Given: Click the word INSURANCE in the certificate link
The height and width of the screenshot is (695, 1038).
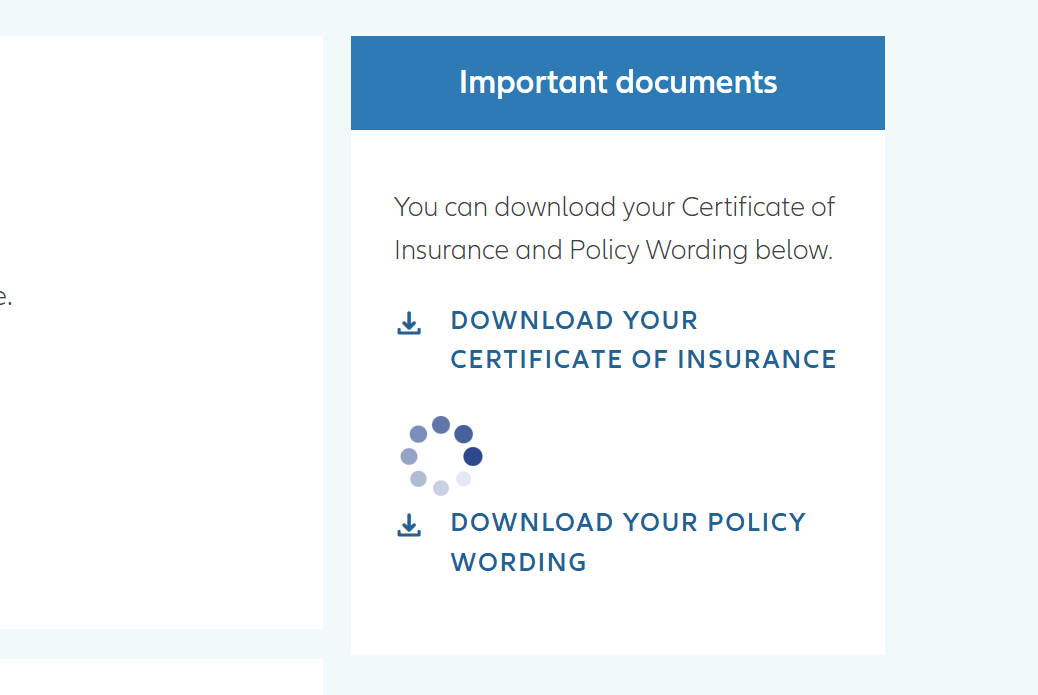Looking at the screenshot, I should [757, 359].
